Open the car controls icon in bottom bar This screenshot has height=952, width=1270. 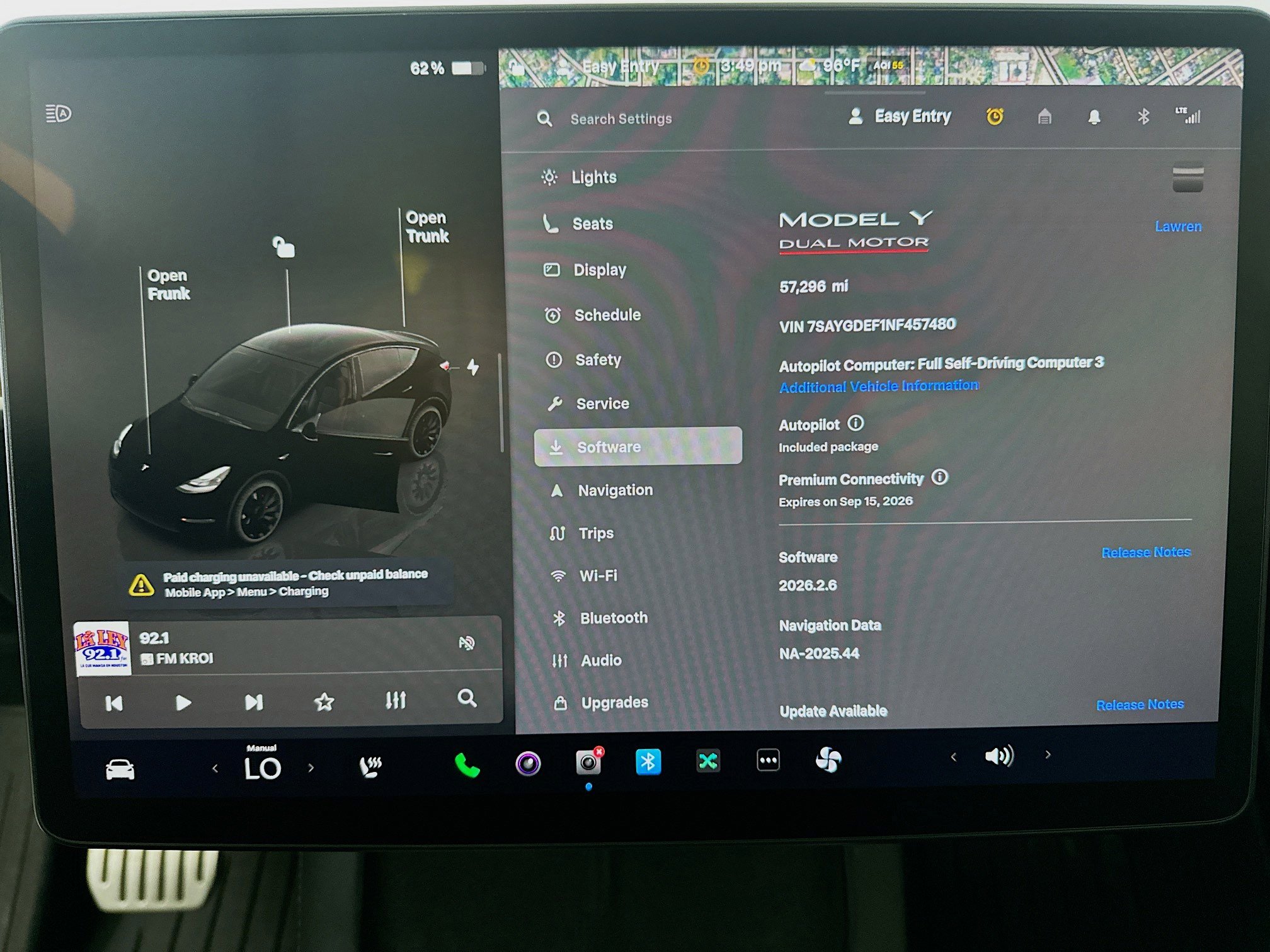(x=120, y=769)
